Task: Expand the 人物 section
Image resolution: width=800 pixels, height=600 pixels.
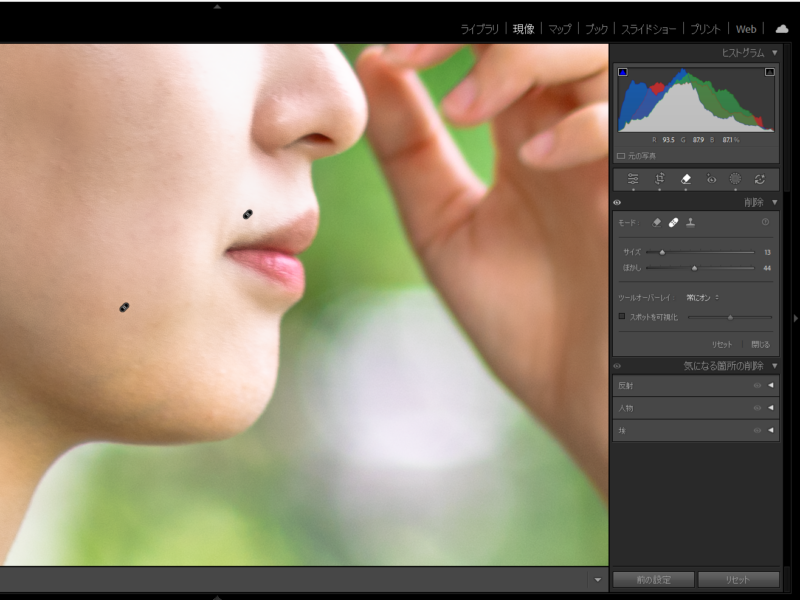Action: coord(771,408)
